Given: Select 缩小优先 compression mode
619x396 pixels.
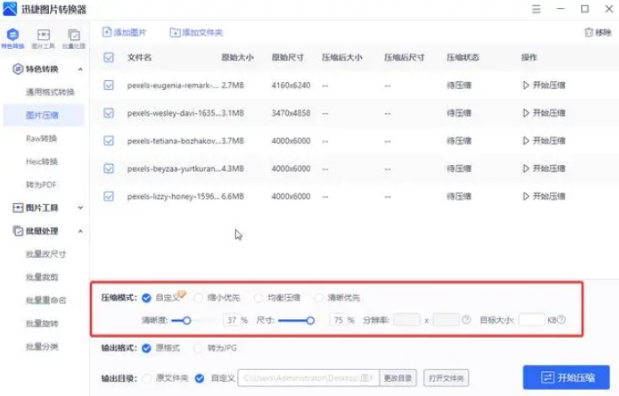Looking at the screenshot, I should (198, 298).
